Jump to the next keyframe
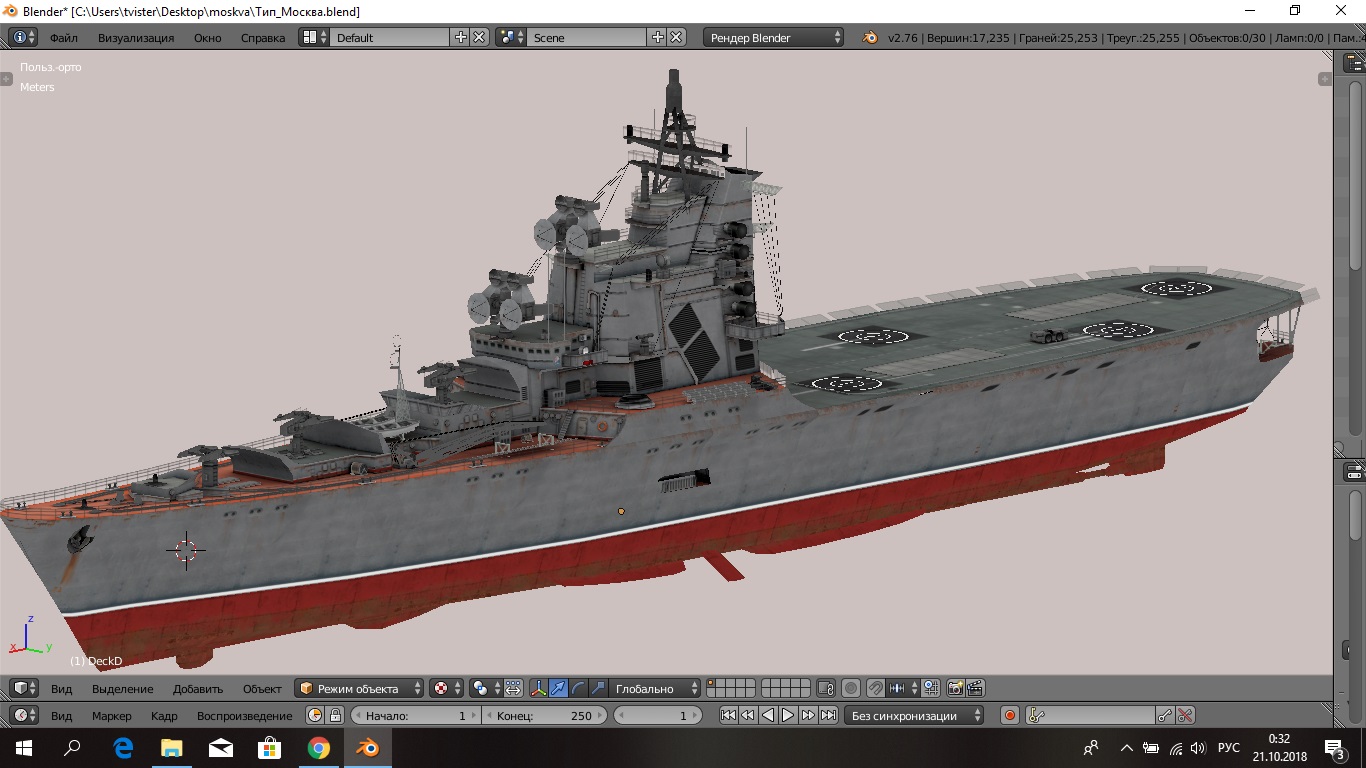 click(x=808, y=716)
